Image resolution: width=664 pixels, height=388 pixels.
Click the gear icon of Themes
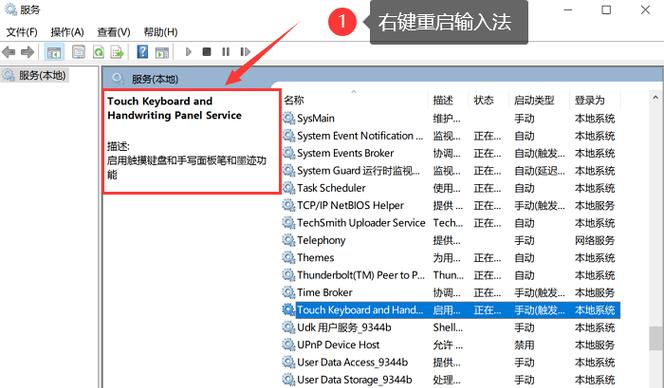pos(289,258)
